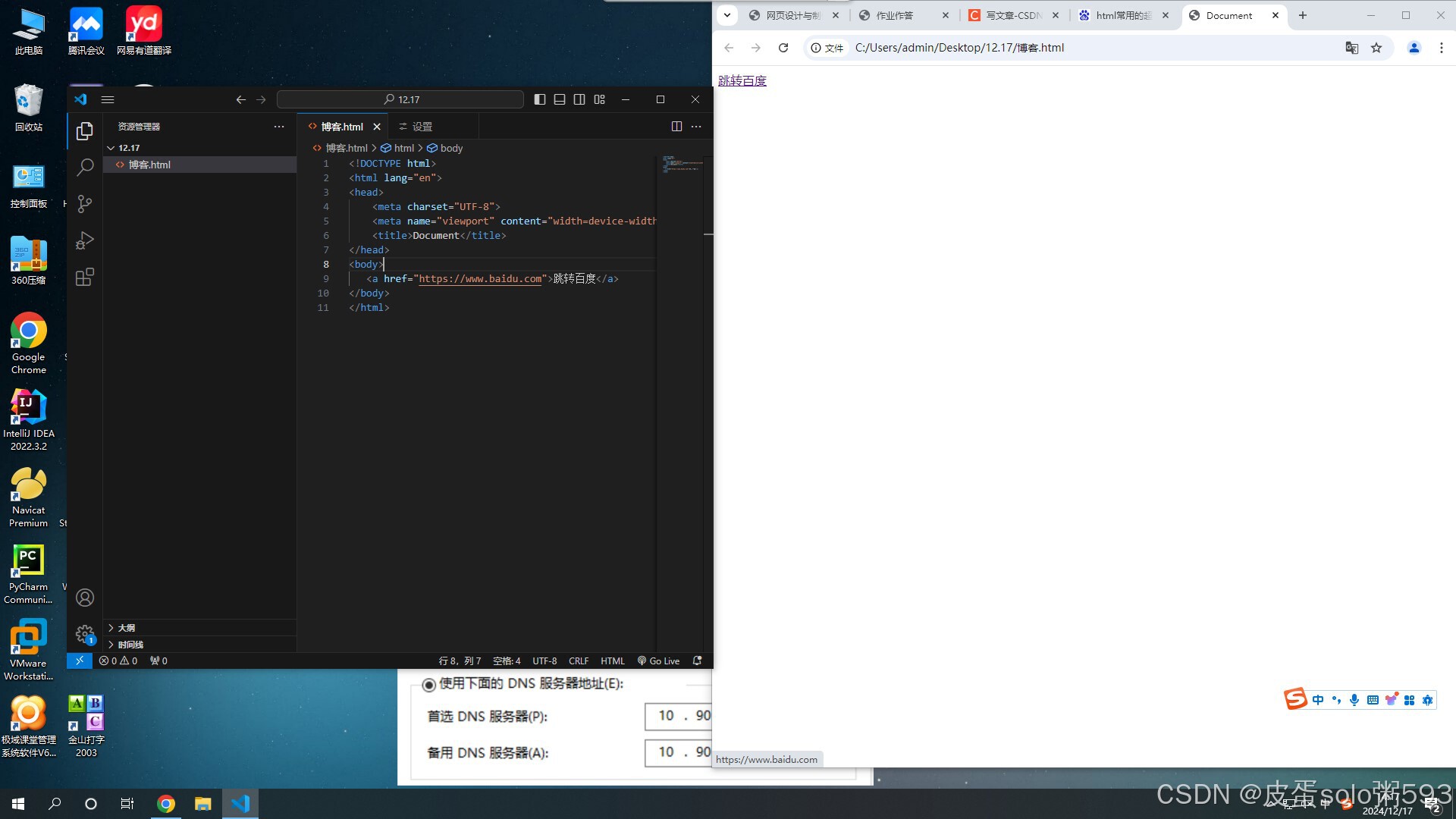Image resolution: width=1456 pixels, height=819 pixels.
Task: Click the split editor right icon
Action: [x=676, y=127]
